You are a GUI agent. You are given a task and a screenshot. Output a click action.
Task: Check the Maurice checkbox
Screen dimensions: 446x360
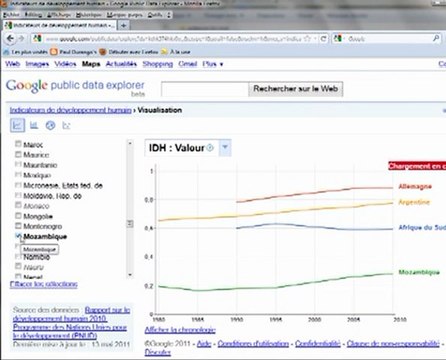[18, 154]
